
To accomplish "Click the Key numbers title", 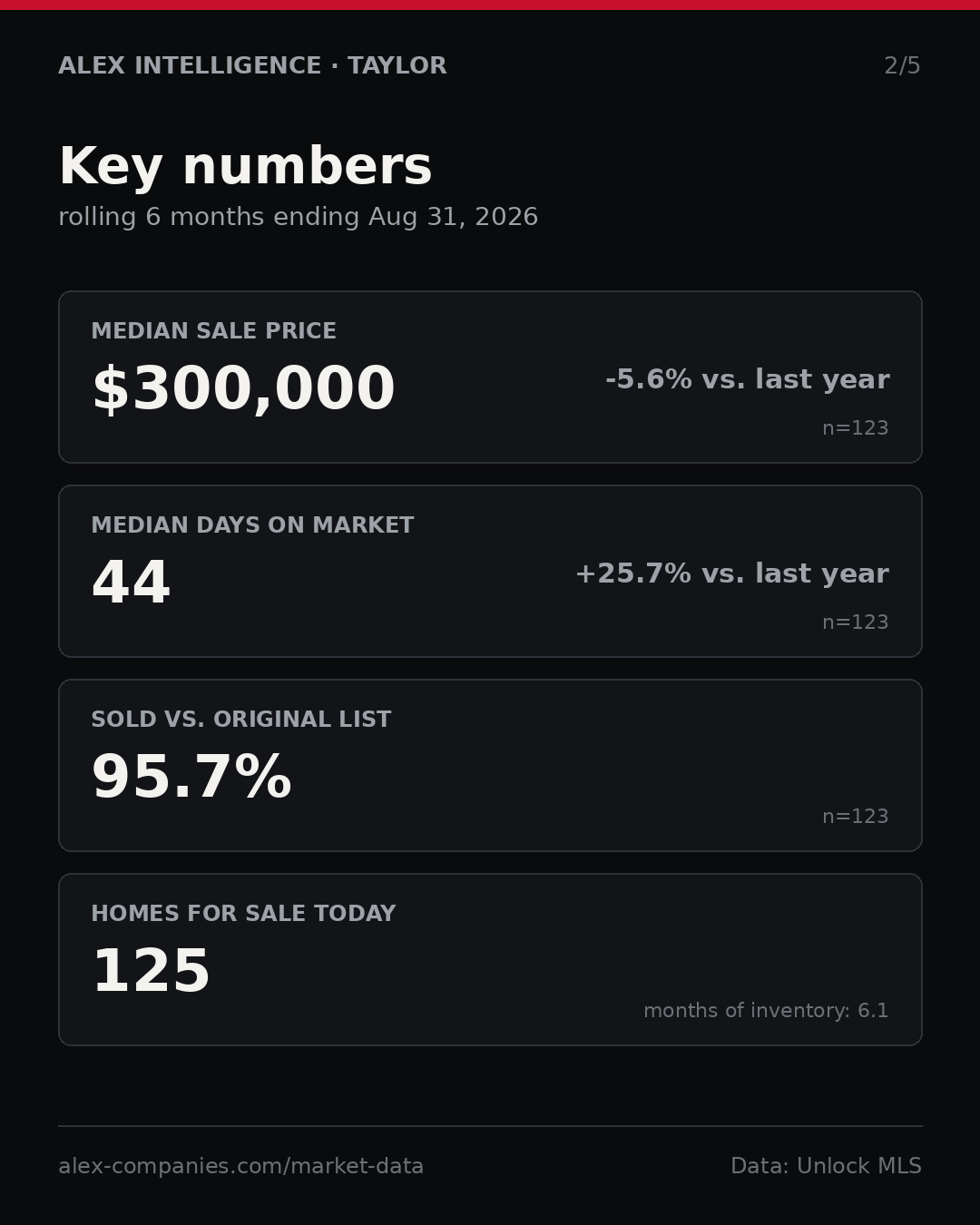I will point(245,167).
